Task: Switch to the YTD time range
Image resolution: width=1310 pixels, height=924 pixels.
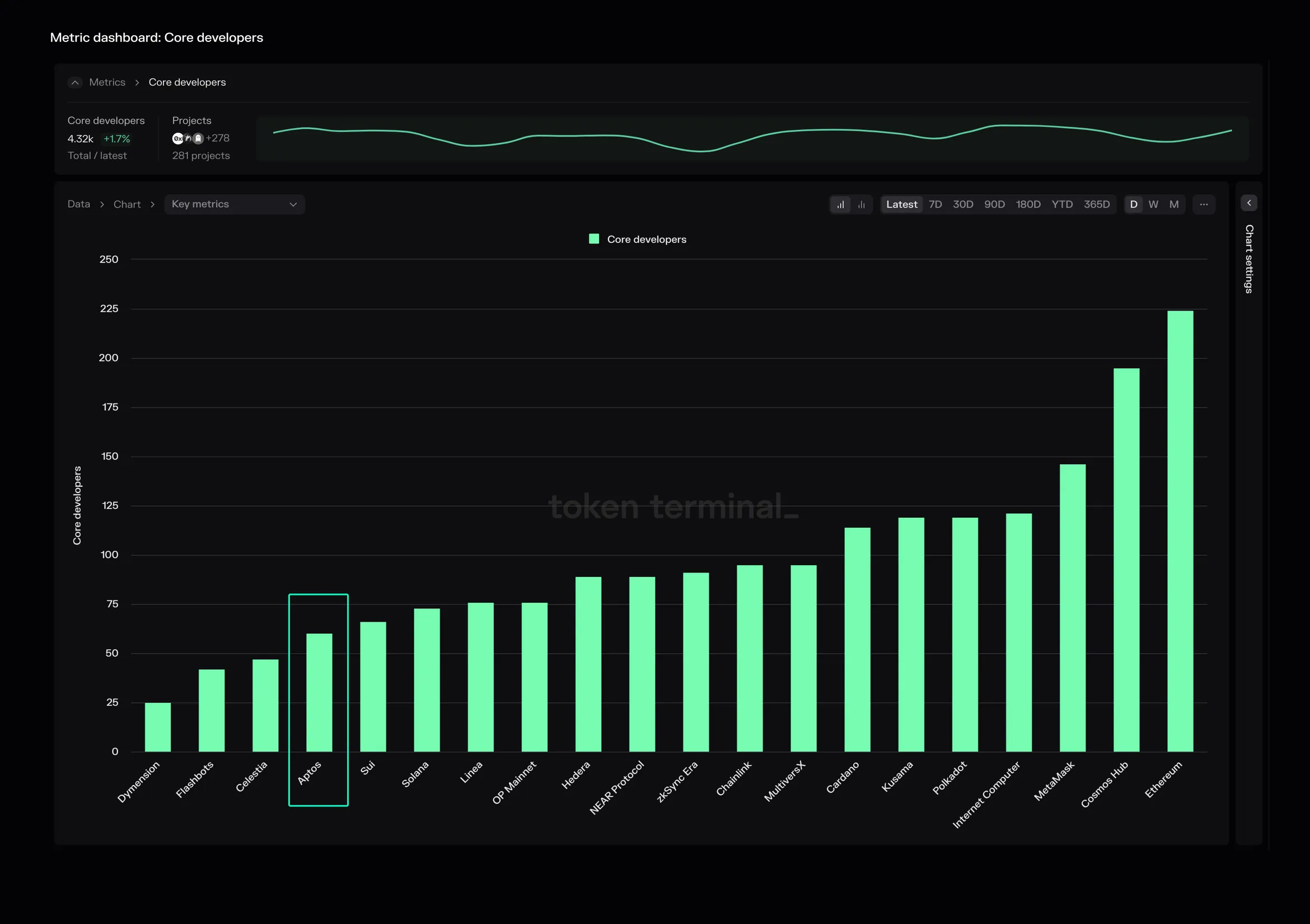Action: (1063, 204)
